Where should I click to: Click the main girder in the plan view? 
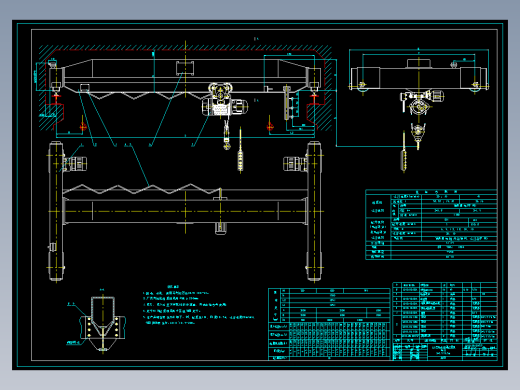tap(186, 211)
